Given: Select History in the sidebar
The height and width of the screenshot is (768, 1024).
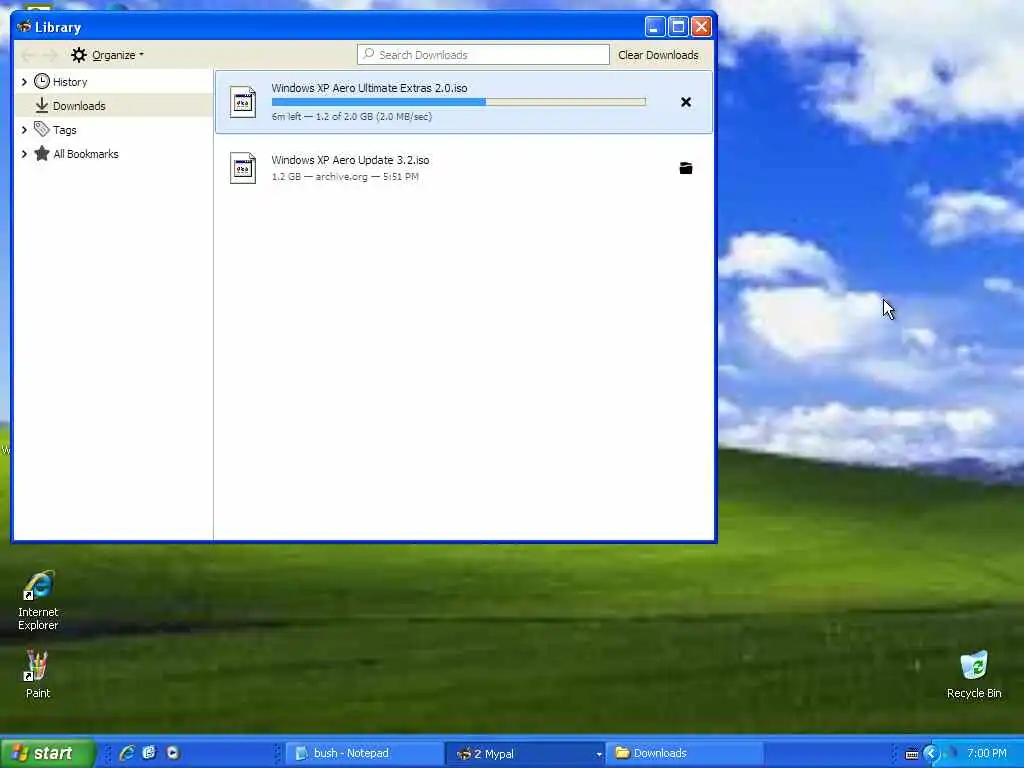Looking at the screenshot, I should [x=70, y=82].
